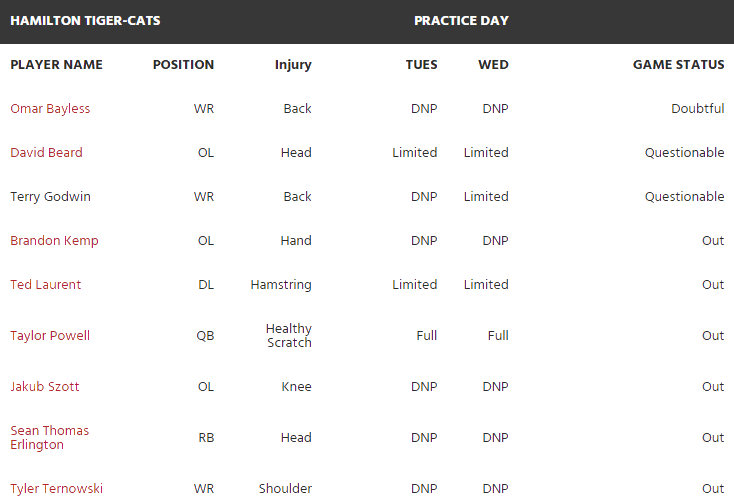Click the Practice Day header label

(461, 21)
